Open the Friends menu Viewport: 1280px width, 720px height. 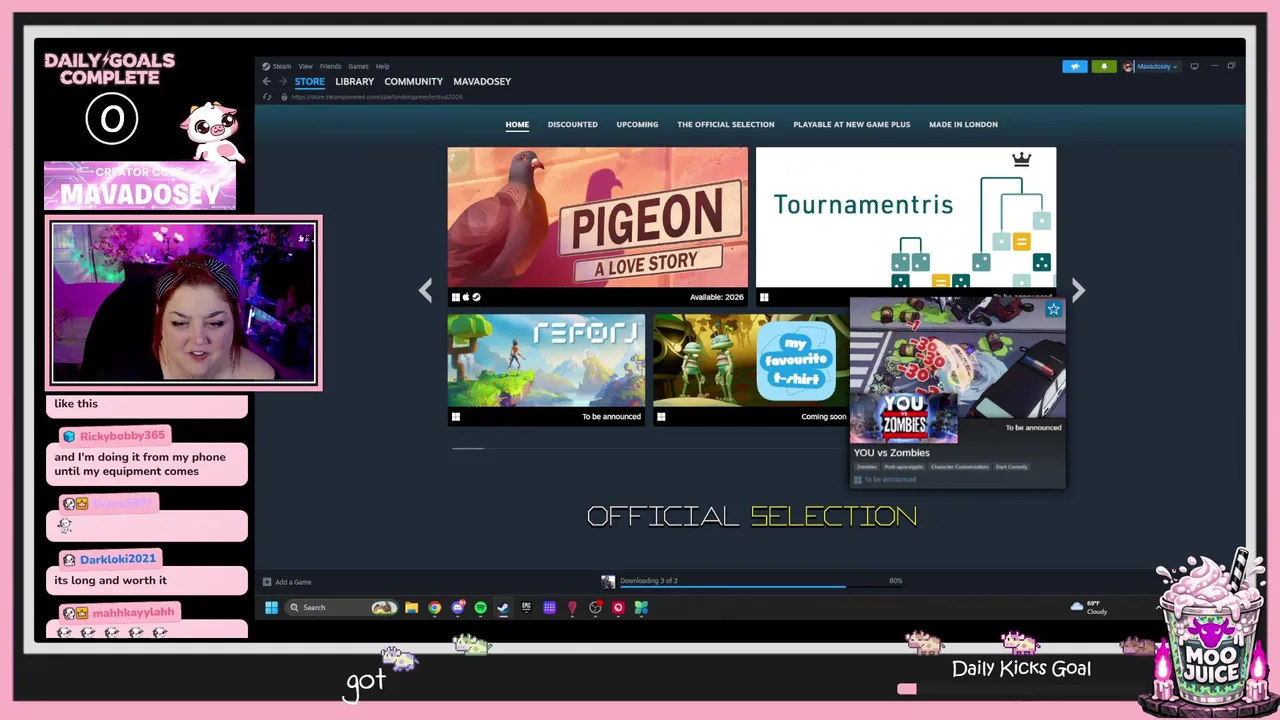tap(330, 66)
